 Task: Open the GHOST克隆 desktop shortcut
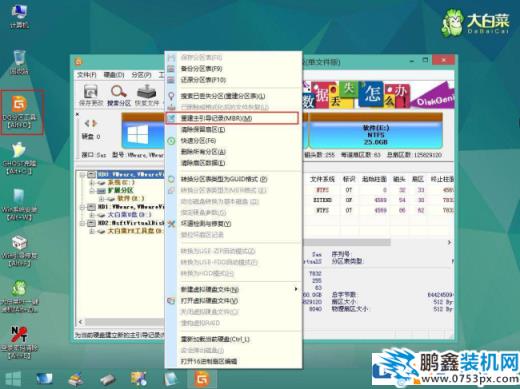(x=19, y=158)
